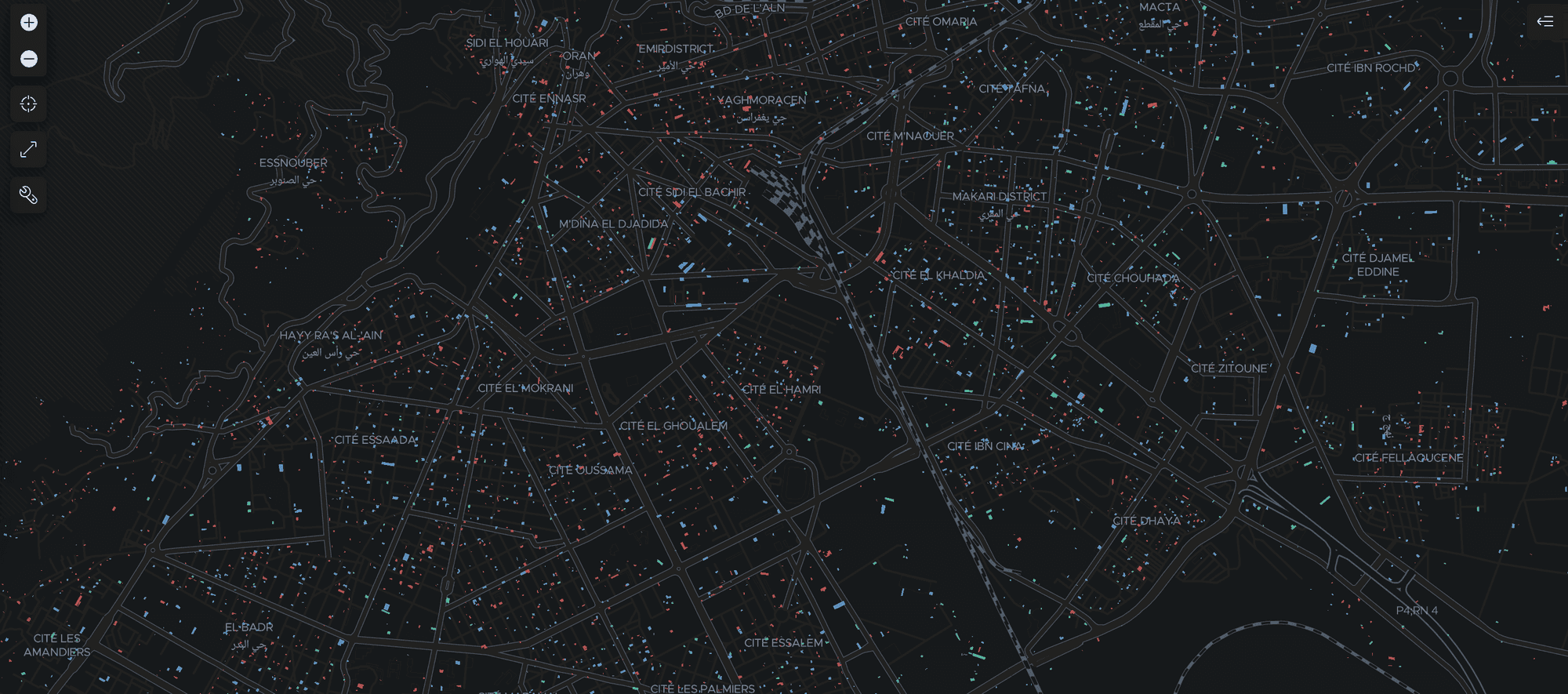Click the YAGHMORACEN label

click(x=761, y=100)
